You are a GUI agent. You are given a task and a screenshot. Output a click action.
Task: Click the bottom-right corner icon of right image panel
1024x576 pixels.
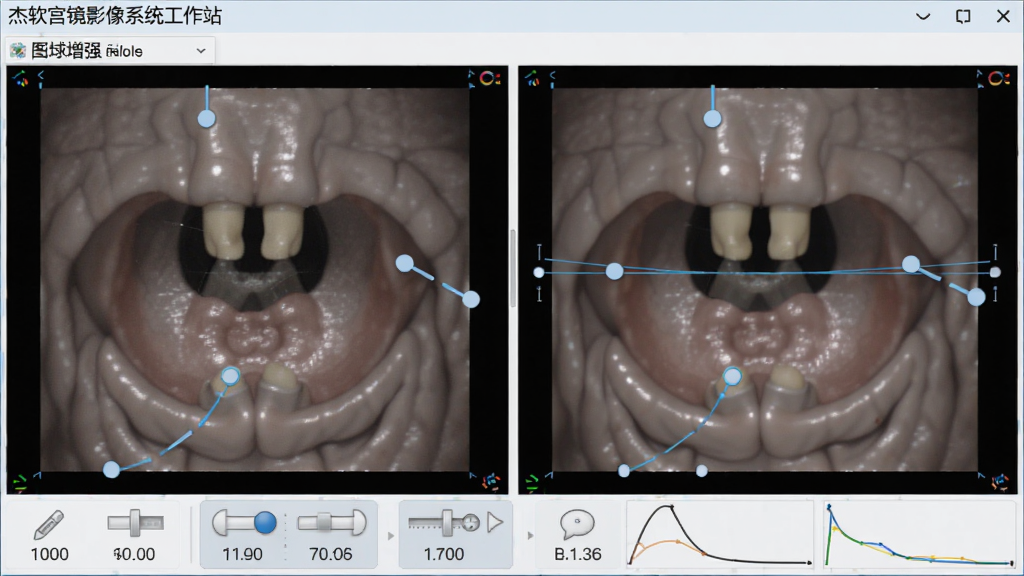click(x=999, y=482)
